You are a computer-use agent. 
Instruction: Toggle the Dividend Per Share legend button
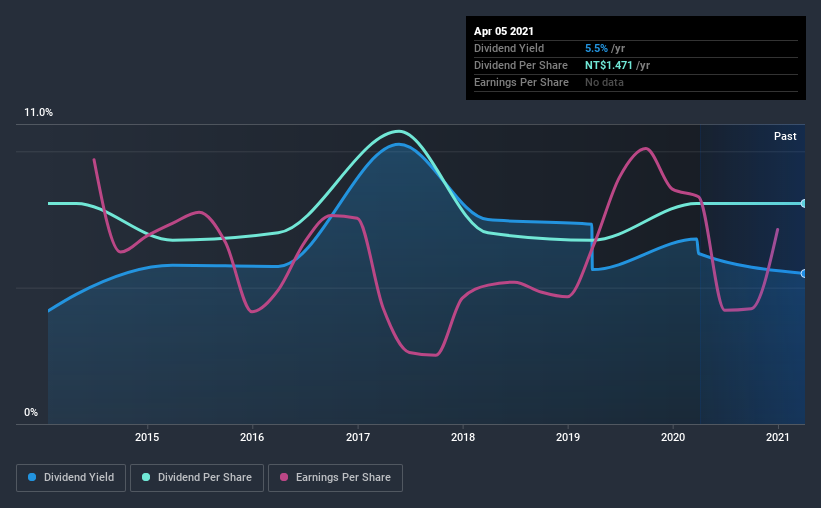[197, 478]
